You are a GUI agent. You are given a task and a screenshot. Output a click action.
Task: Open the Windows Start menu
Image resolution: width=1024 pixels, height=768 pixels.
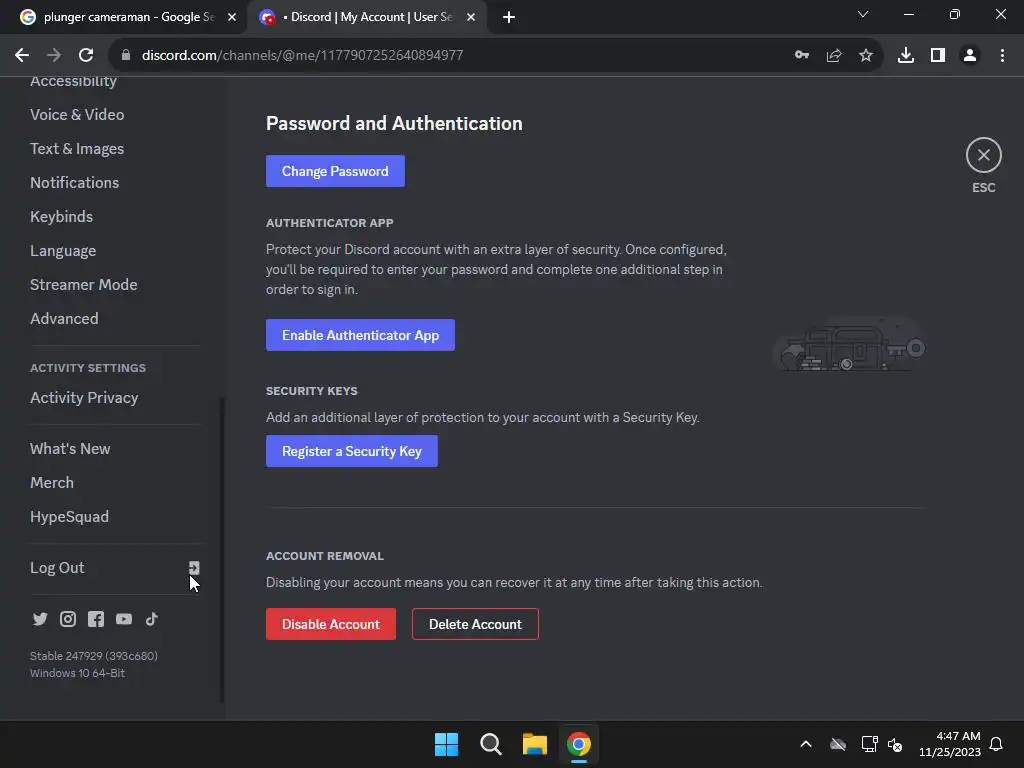tap(447, 744)
